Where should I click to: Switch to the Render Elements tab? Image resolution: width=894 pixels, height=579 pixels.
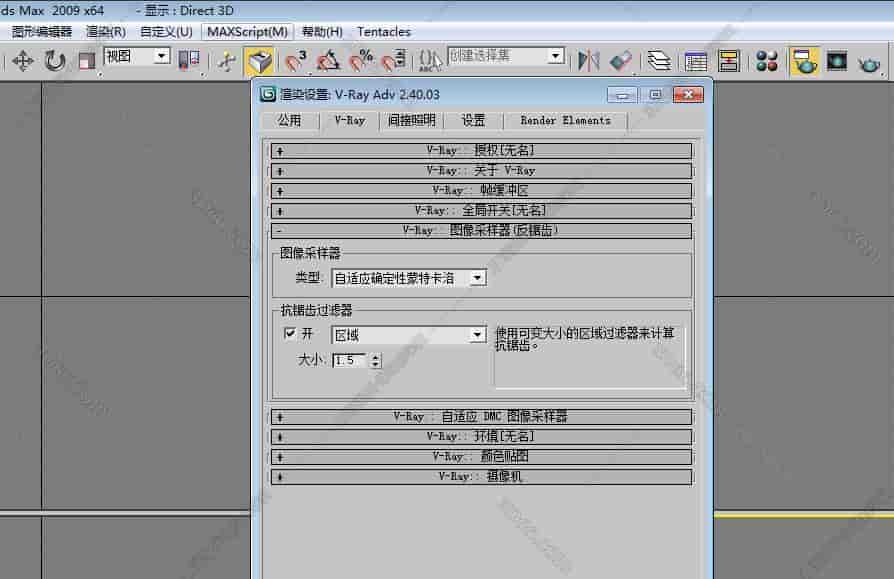[565, 120]
